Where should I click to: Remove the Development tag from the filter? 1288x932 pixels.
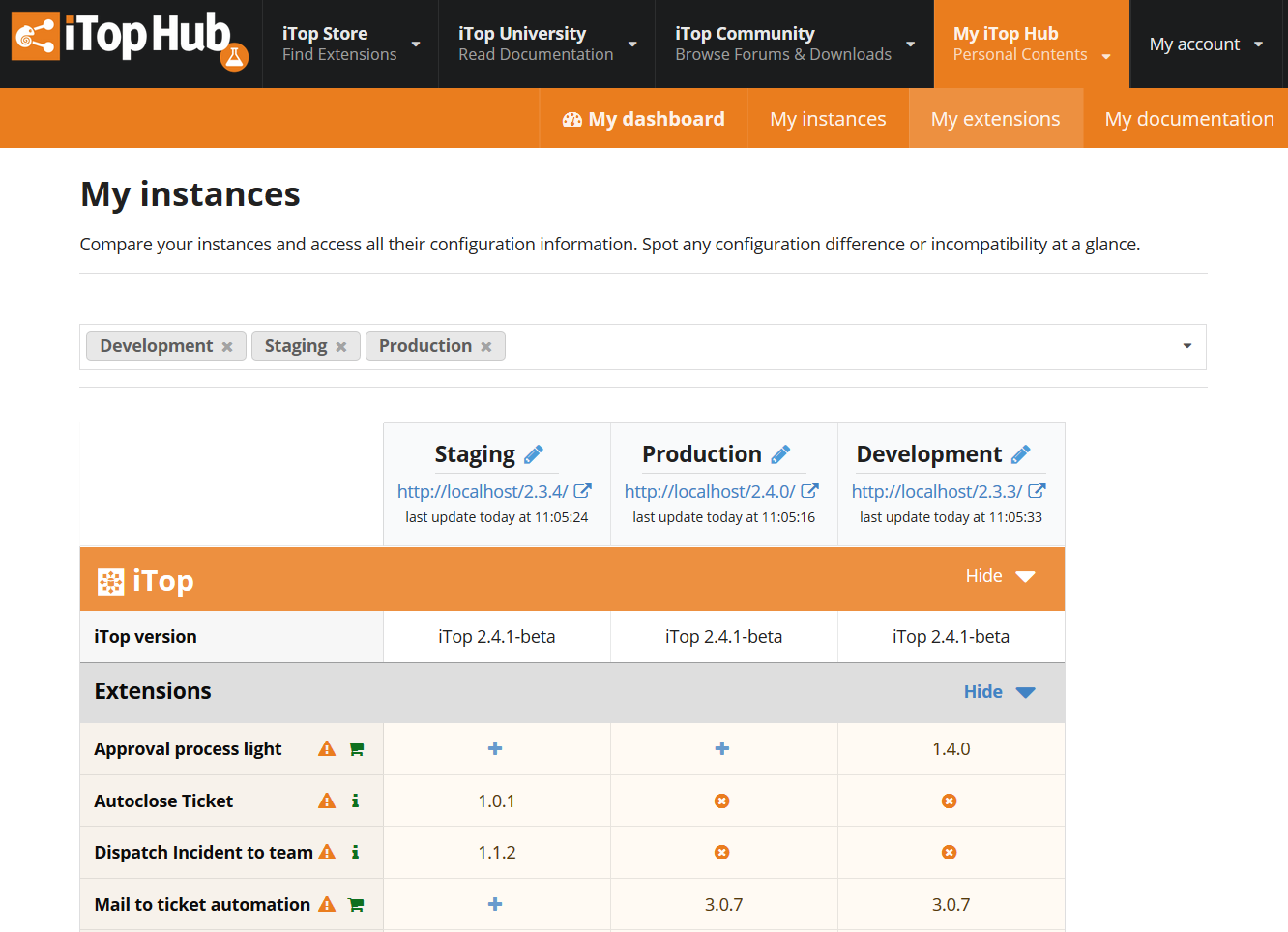point(227,347)
